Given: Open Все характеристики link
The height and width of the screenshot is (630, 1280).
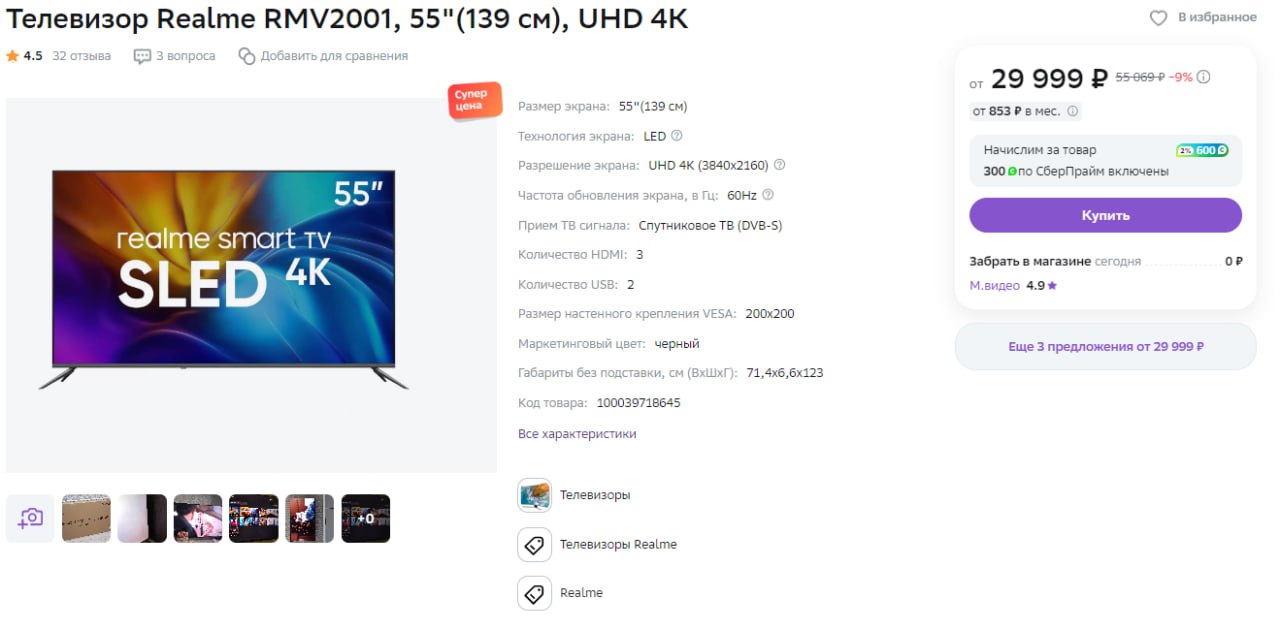Looking at the screenshot, I should pos(577,434).
